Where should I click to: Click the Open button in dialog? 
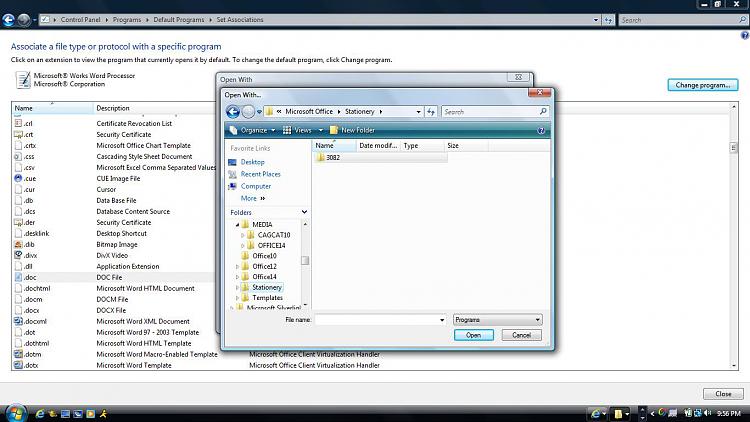pyautogui.click(x=474, y=335)
